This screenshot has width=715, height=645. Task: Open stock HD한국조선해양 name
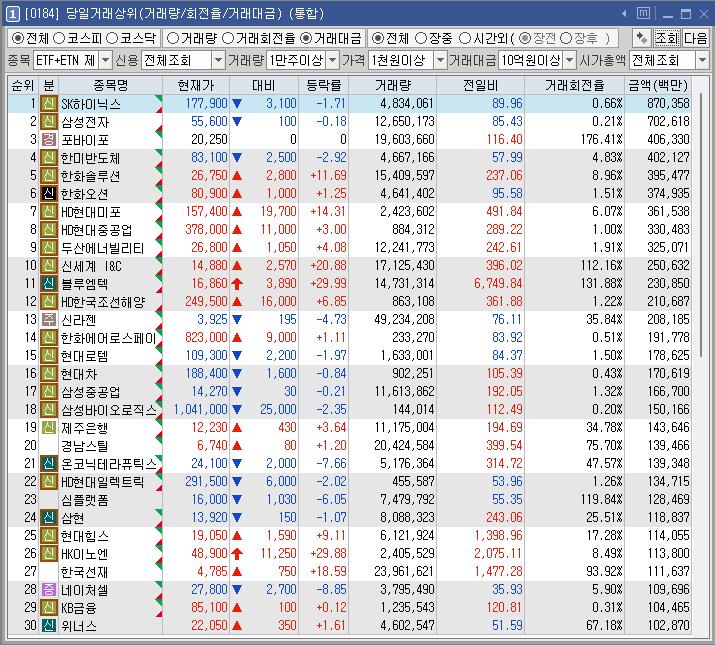[103, 302]
